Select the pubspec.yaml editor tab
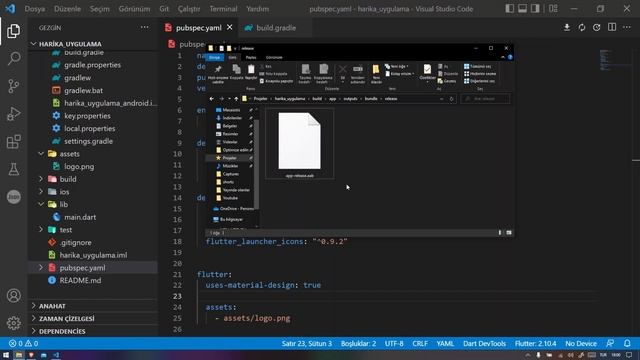This screenshot has height=360, width=640. (x=198, y=28)
